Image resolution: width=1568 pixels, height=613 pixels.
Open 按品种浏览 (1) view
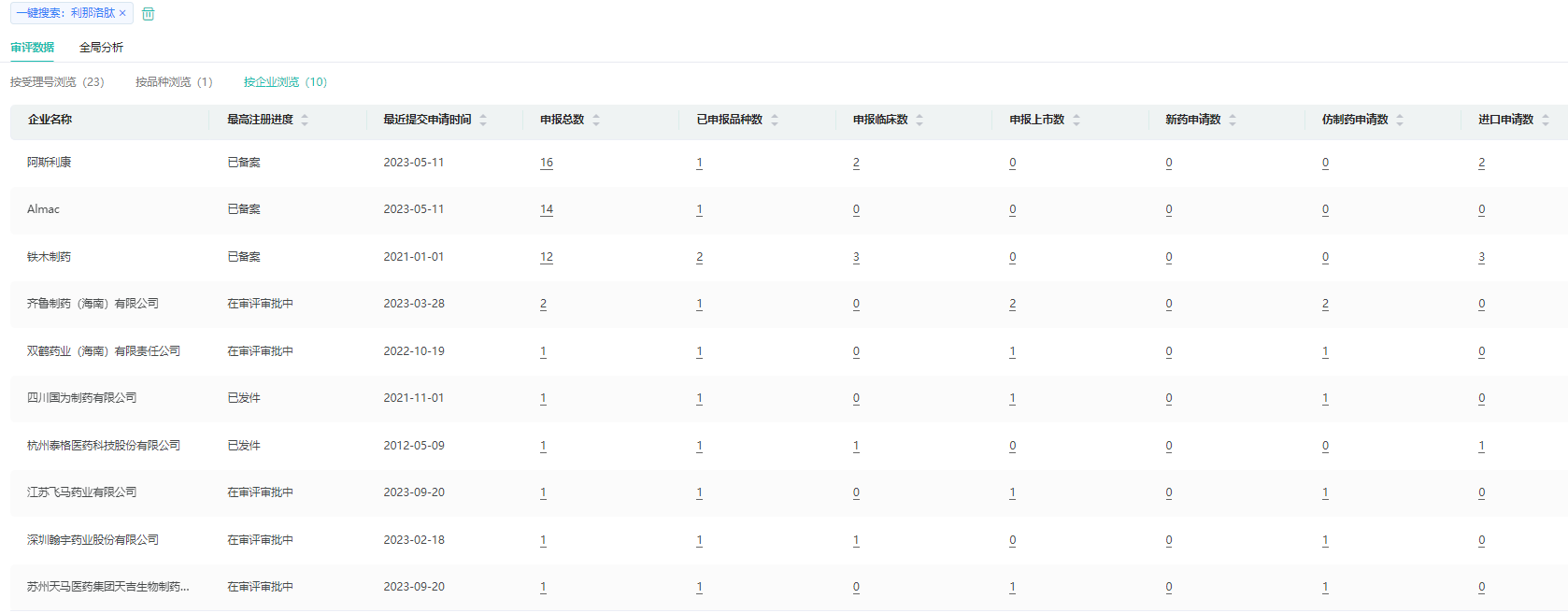pos(174,82)
